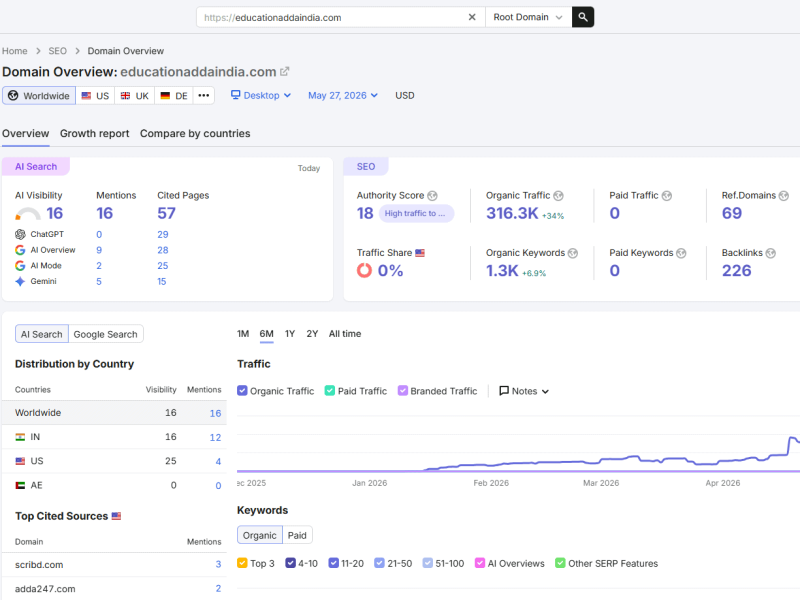Toggle the AI Overviews checkbox
Image resolution: width=800 pixels, height=600 pixels.
click(x=480, y=563)
